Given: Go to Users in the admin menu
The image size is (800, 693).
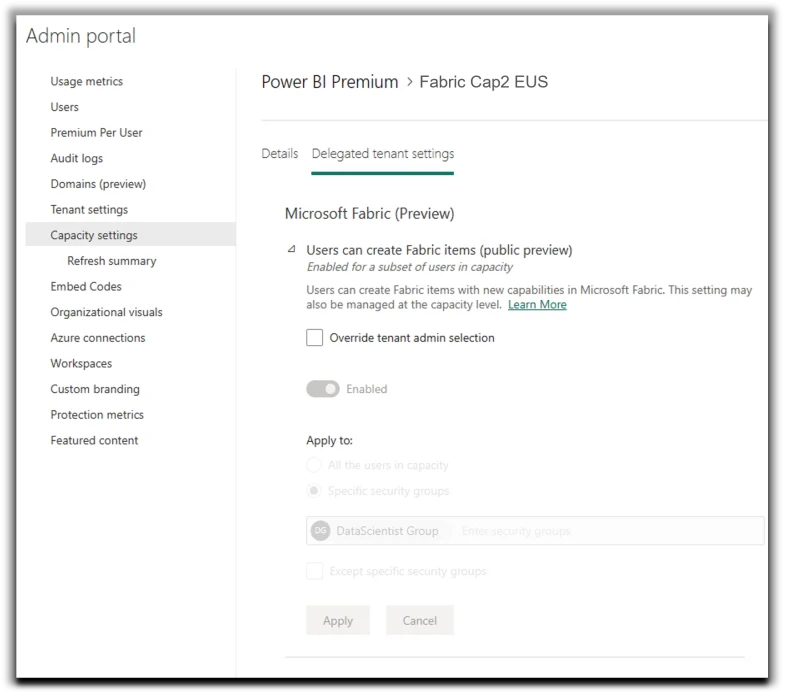Looking at the screenshot, I should coord(64,107).
